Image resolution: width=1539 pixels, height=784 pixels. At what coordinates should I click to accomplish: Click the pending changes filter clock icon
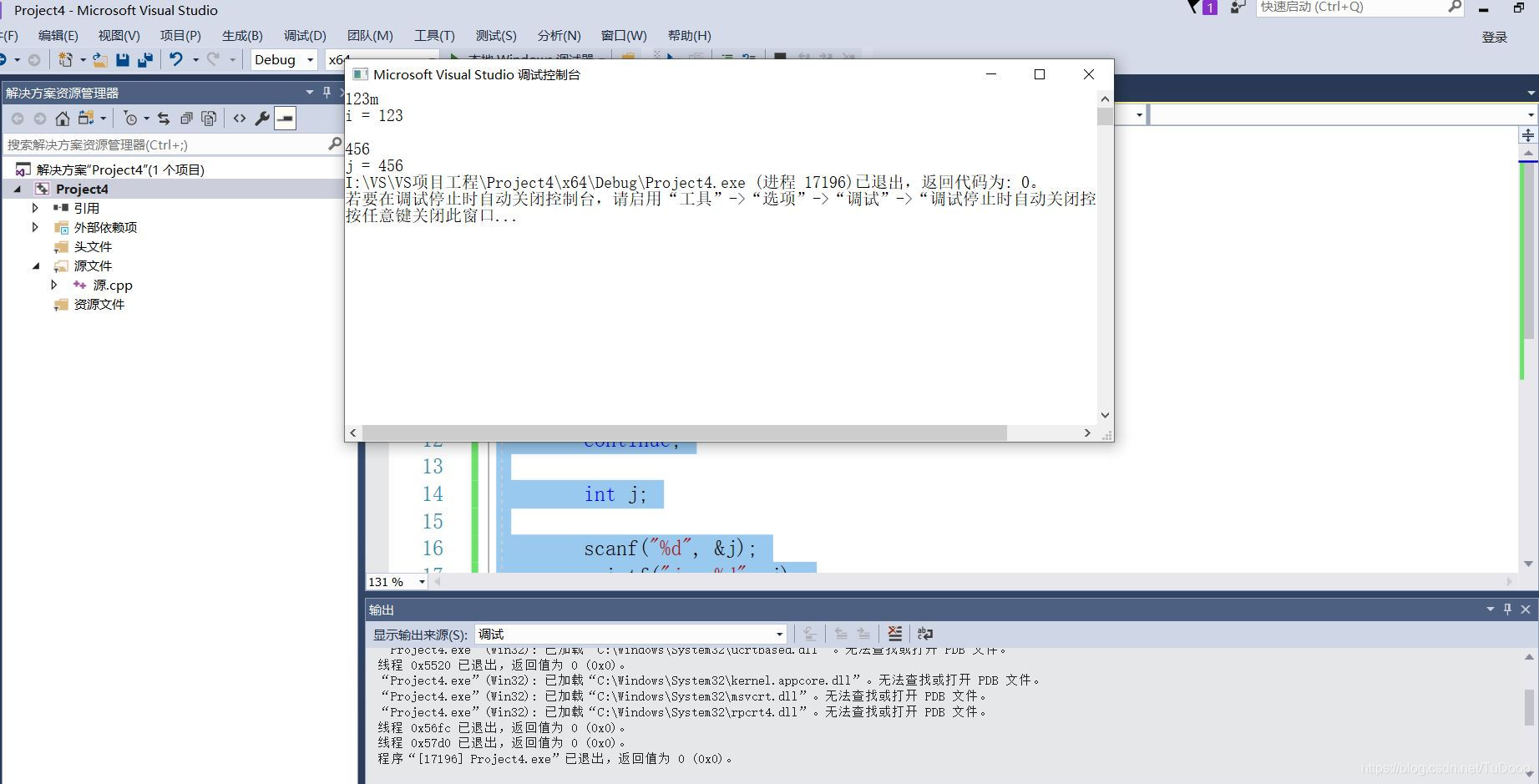point(130,119)
